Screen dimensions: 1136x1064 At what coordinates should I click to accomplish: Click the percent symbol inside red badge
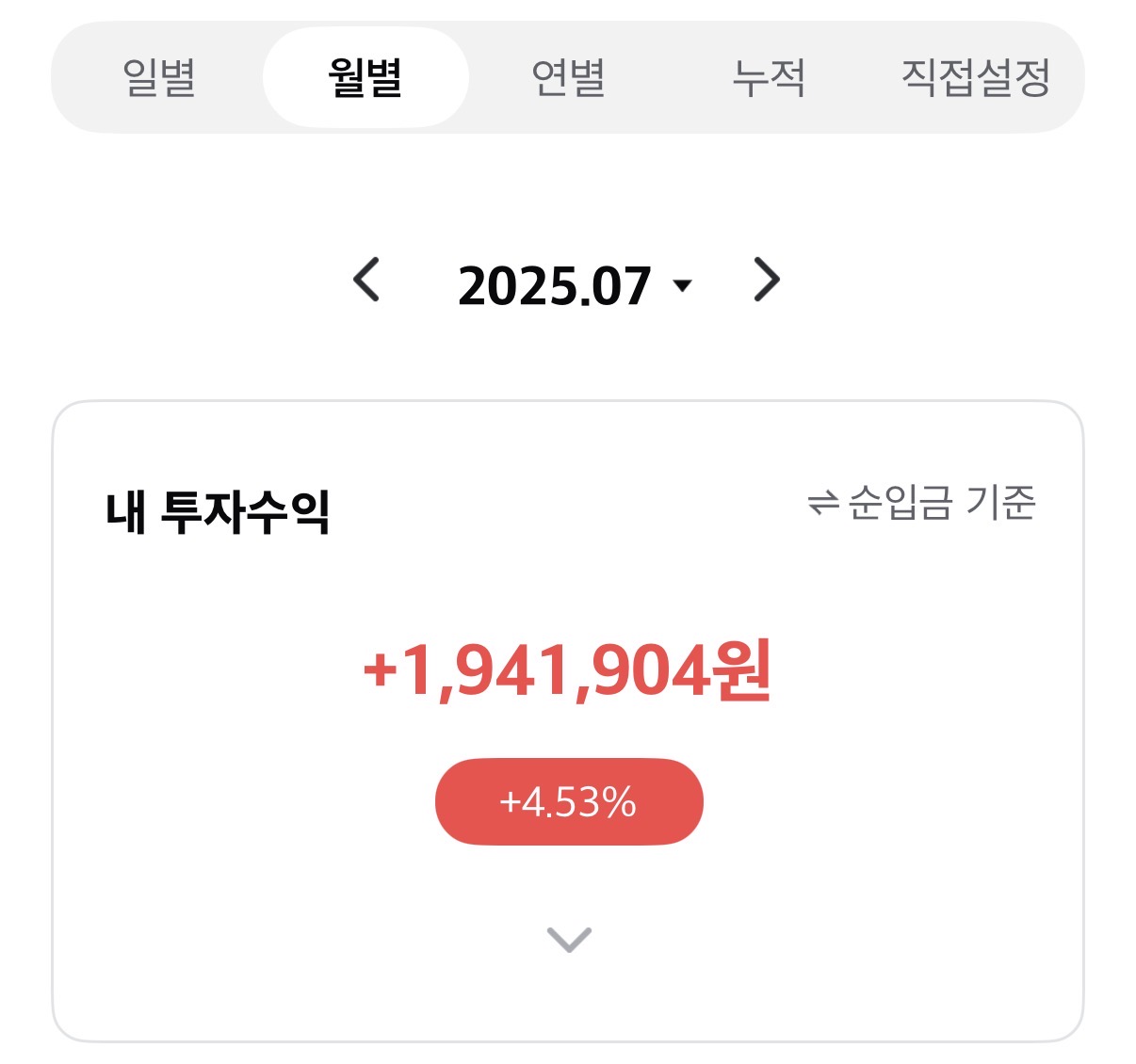[618, 802]
